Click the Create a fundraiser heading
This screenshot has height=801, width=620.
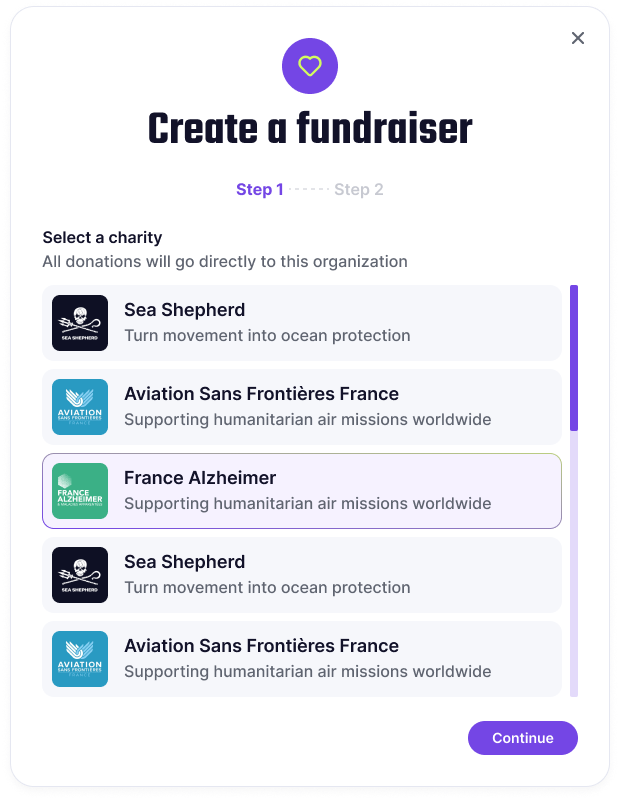310,129
